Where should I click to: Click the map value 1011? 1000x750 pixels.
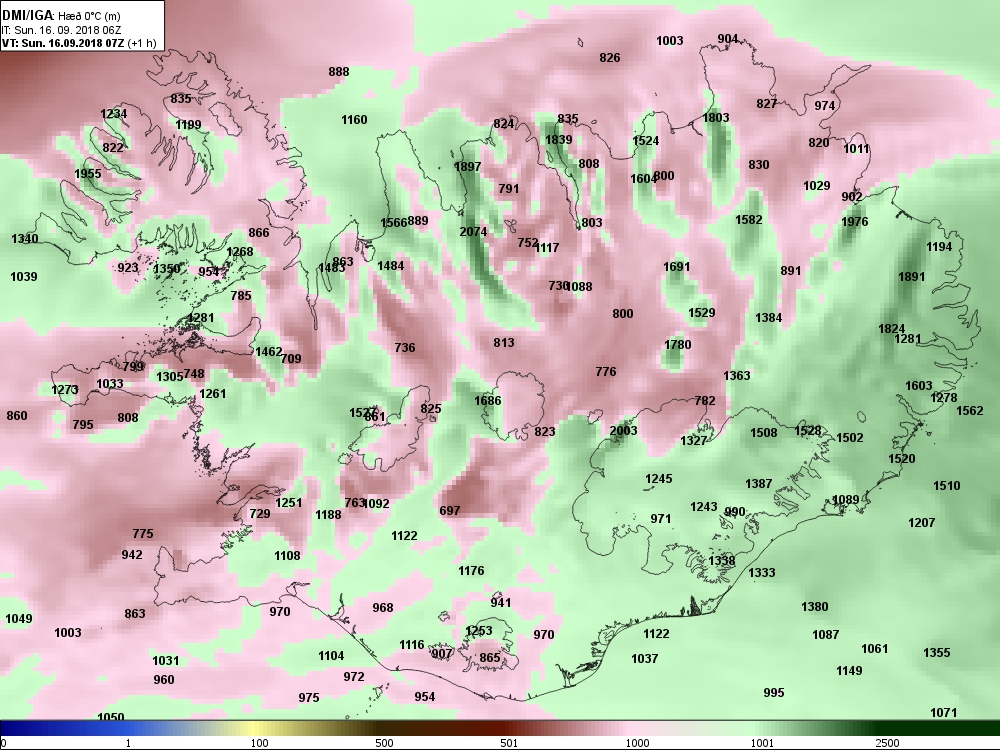[x=857, y=149]
